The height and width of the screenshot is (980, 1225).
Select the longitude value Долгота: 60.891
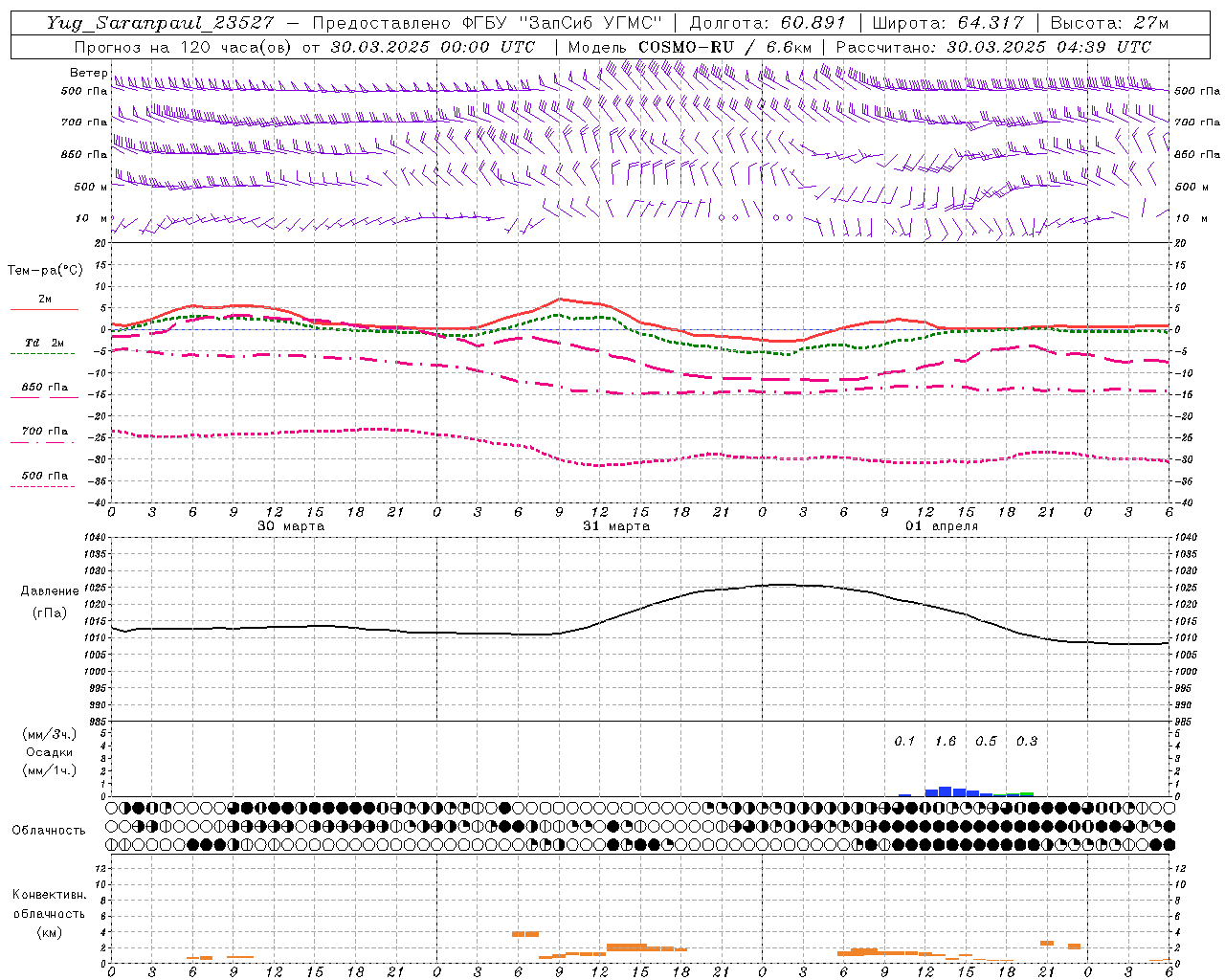click(x=768, y=23)
